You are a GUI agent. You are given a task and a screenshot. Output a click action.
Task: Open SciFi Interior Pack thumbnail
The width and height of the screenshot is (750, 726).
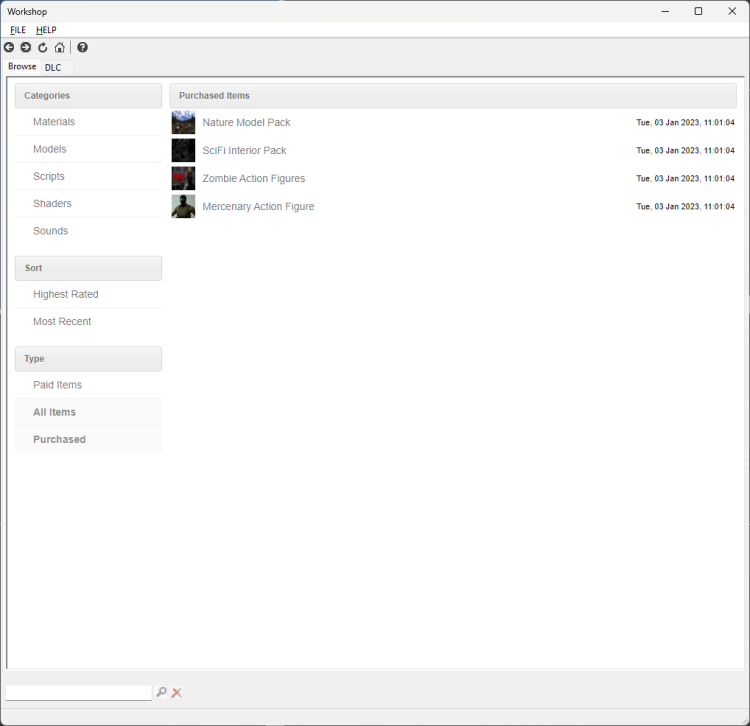click(184, 151)
